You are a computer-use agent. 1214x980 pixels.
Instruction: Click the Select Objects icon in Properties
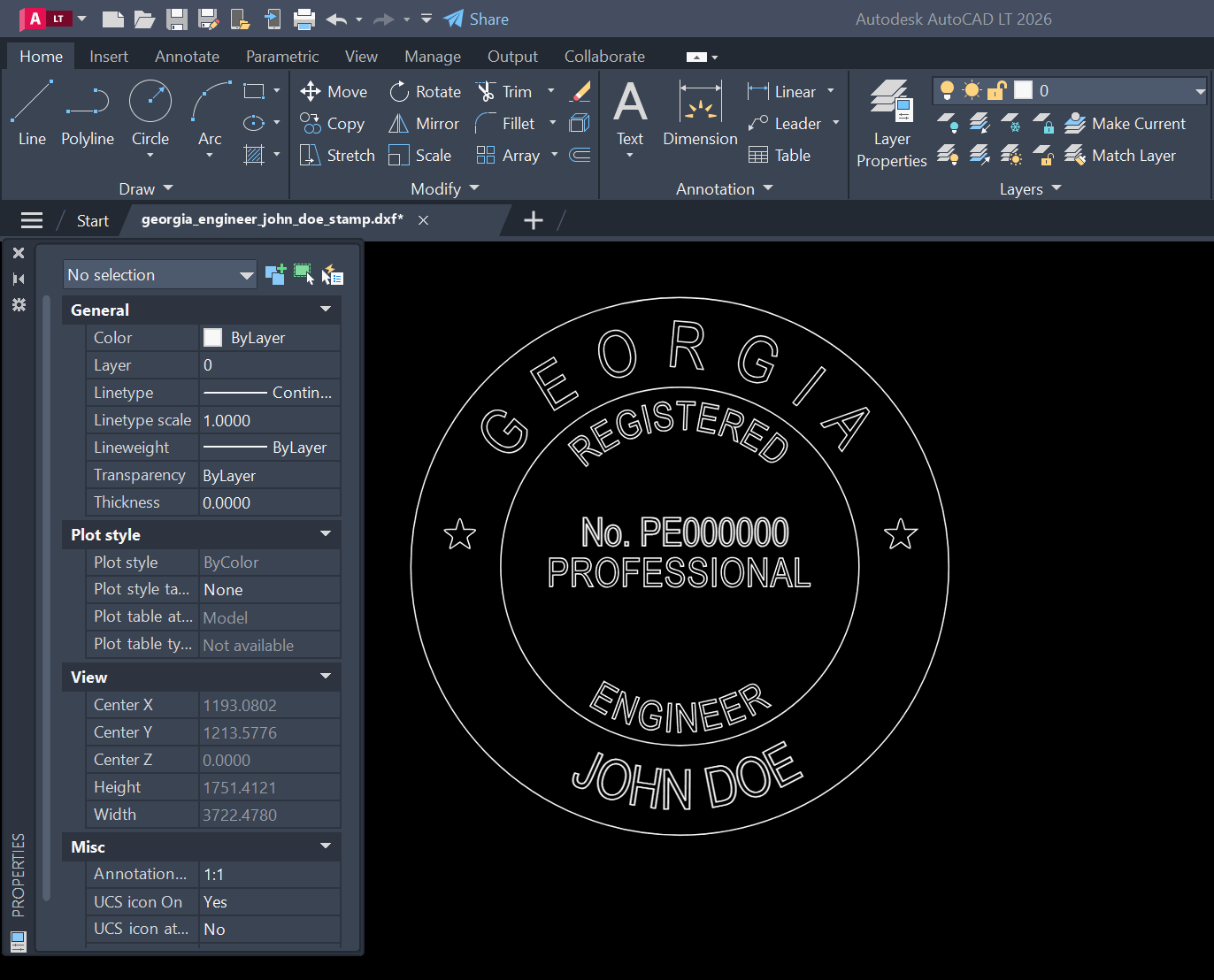coord(303,275)
